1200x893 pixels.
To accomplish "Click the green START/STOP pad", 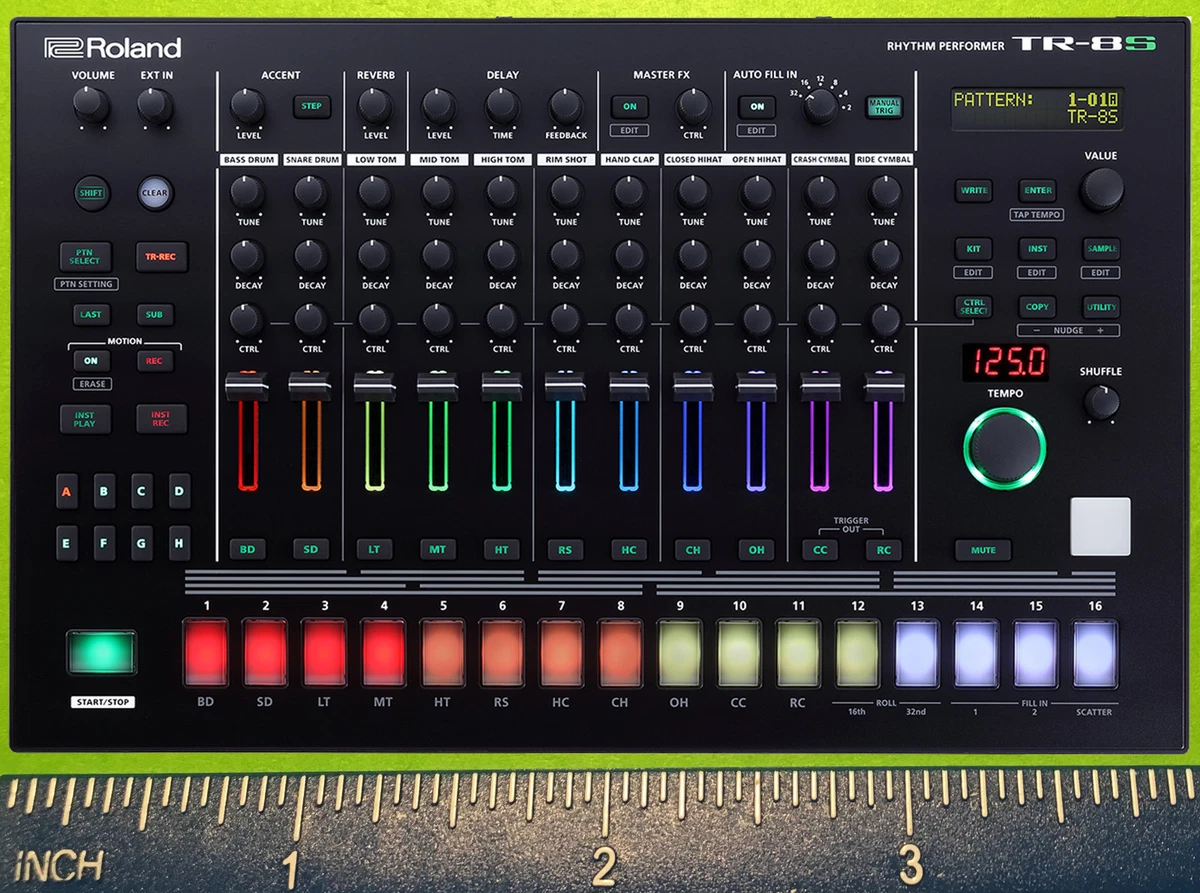I will click(101, 652).
